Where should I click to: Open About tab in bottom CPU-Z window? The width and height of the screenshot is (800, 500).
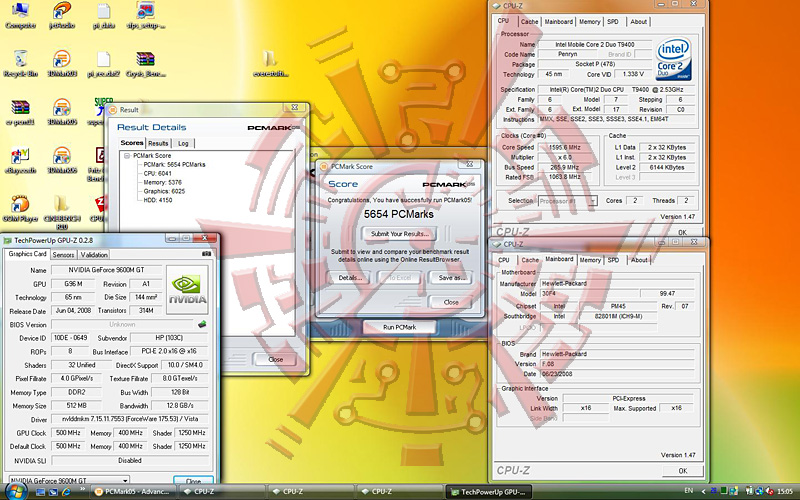[x=639, y=260]
